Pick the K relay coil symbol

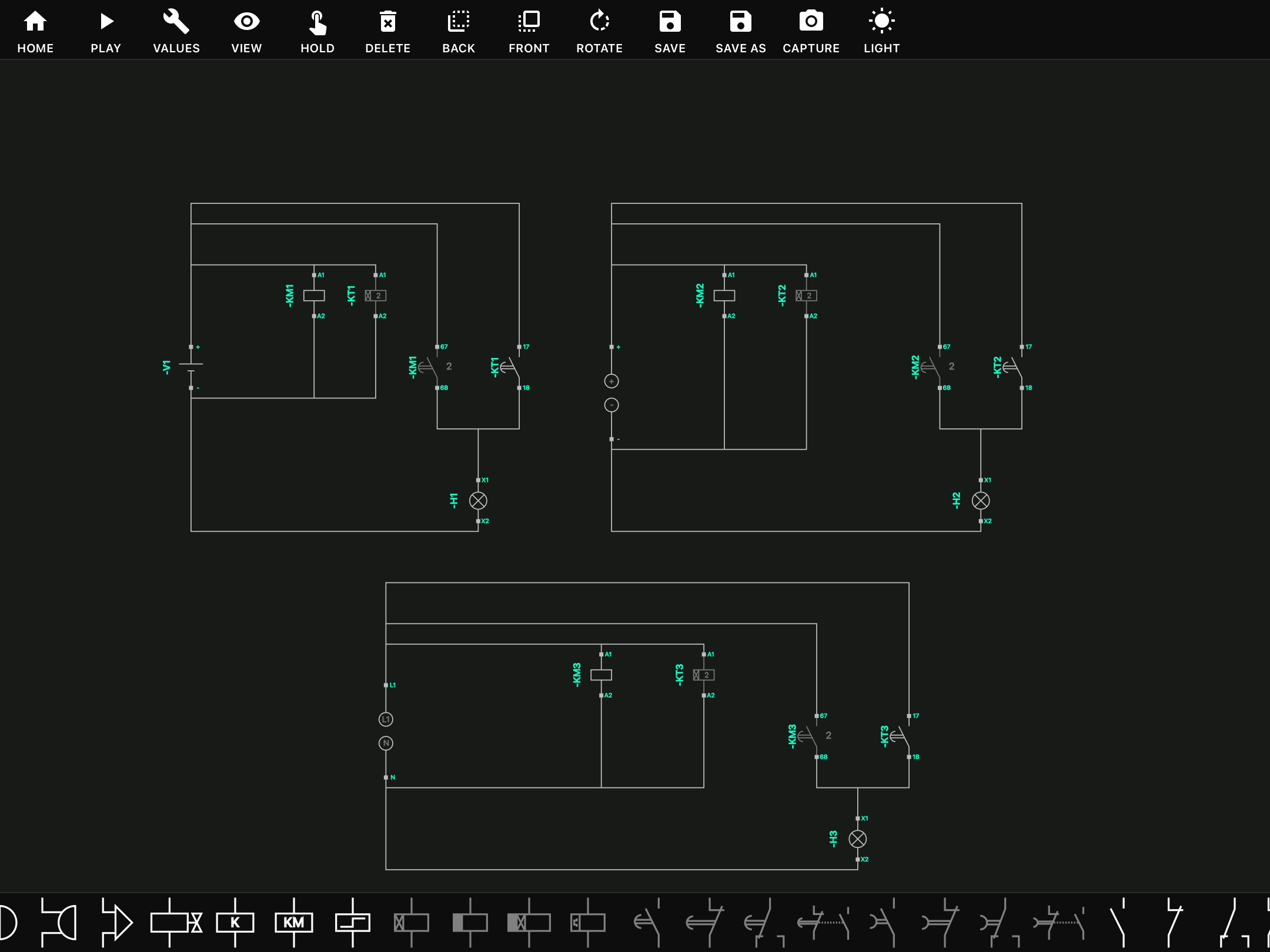pos(235,922)
